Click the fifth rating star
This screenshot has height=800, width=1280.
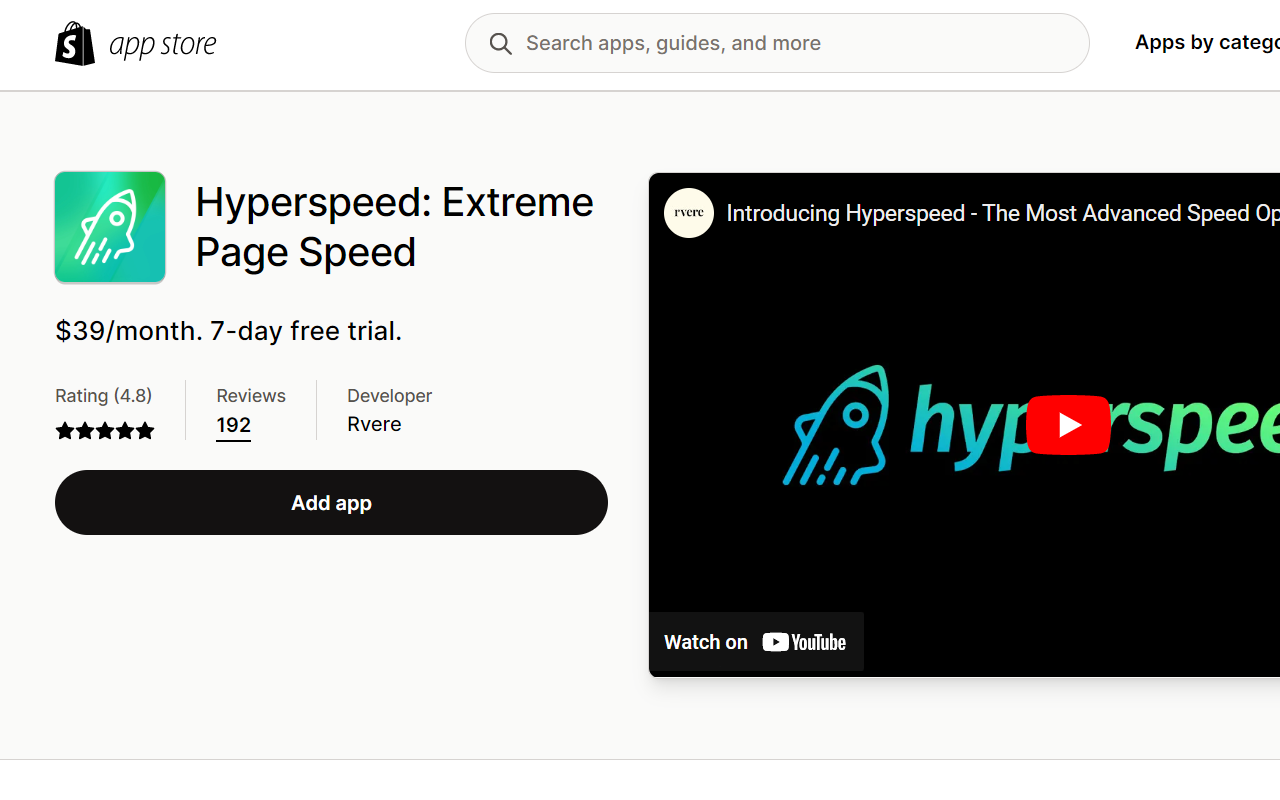click(x=145, y=430)
